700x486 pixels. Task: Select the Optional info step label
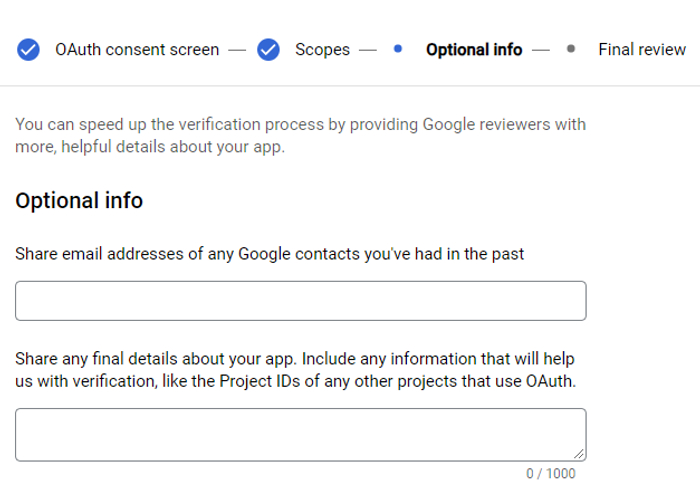pos(474,50)
